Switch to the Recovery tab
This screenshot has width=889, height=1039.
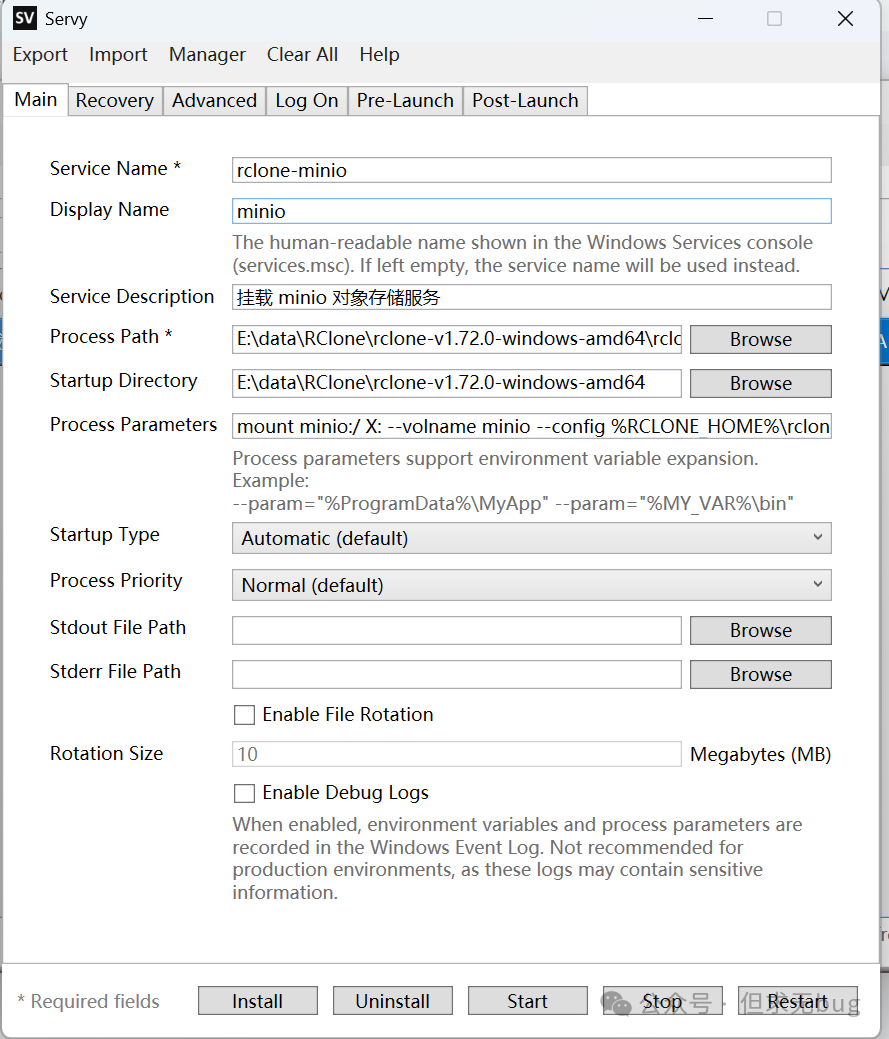click(x=115, y=101)
